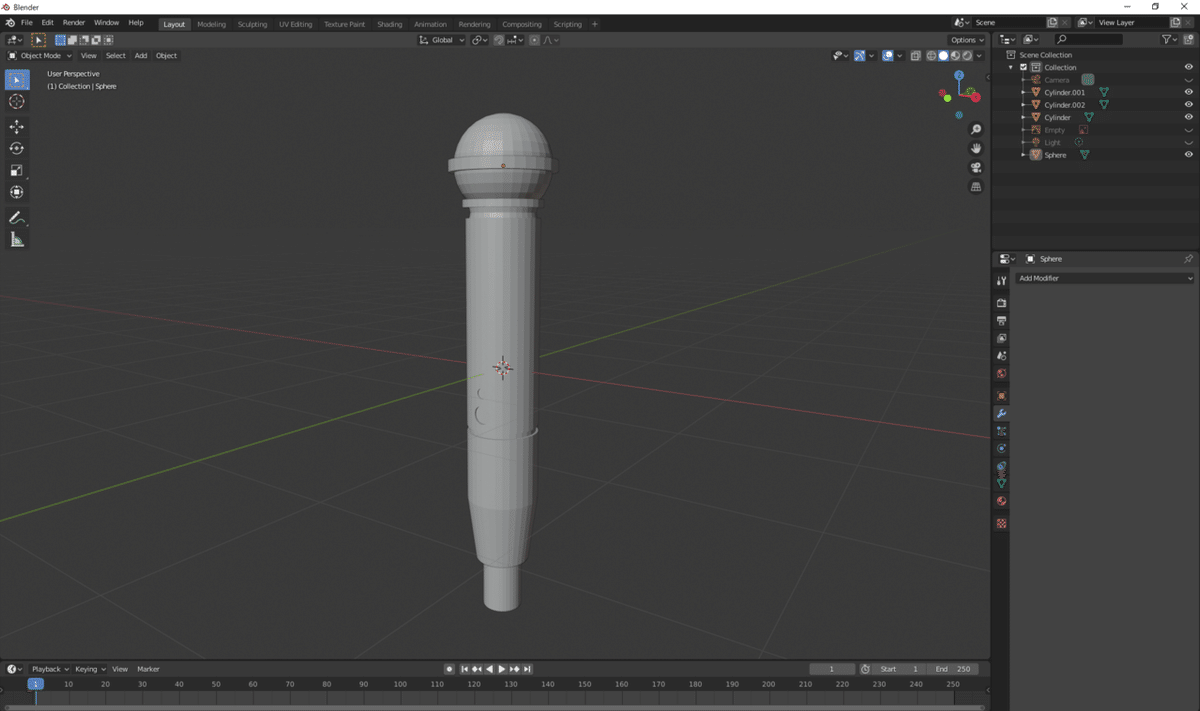Switch to rendered viewport shading
The height and width of the screenshot is (711, 1200).
[x=967, y=56]
